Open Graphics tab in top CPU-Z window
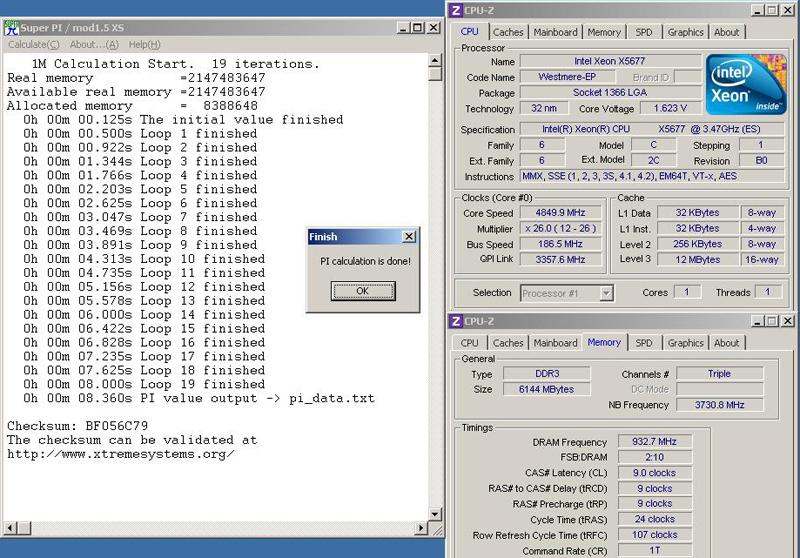This screenshot has height=558, width=800. click(686, 32)
